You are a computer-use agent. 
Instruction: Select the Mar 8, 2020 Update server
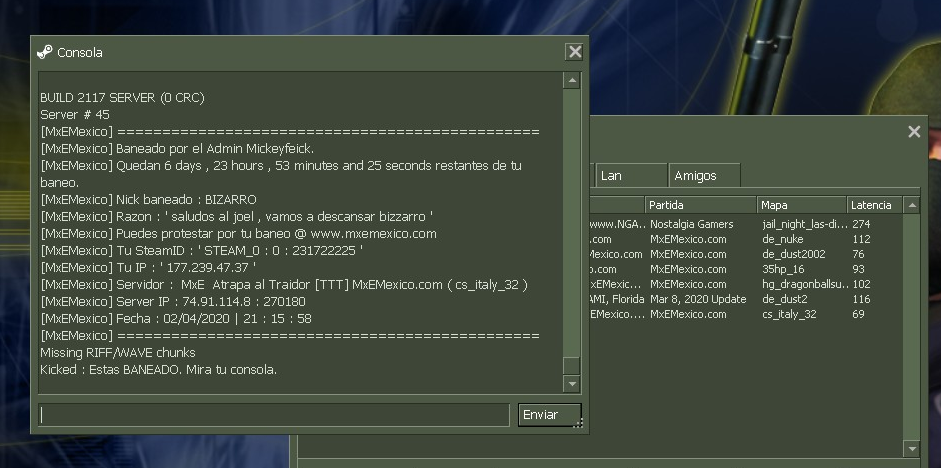coord(746,299)
